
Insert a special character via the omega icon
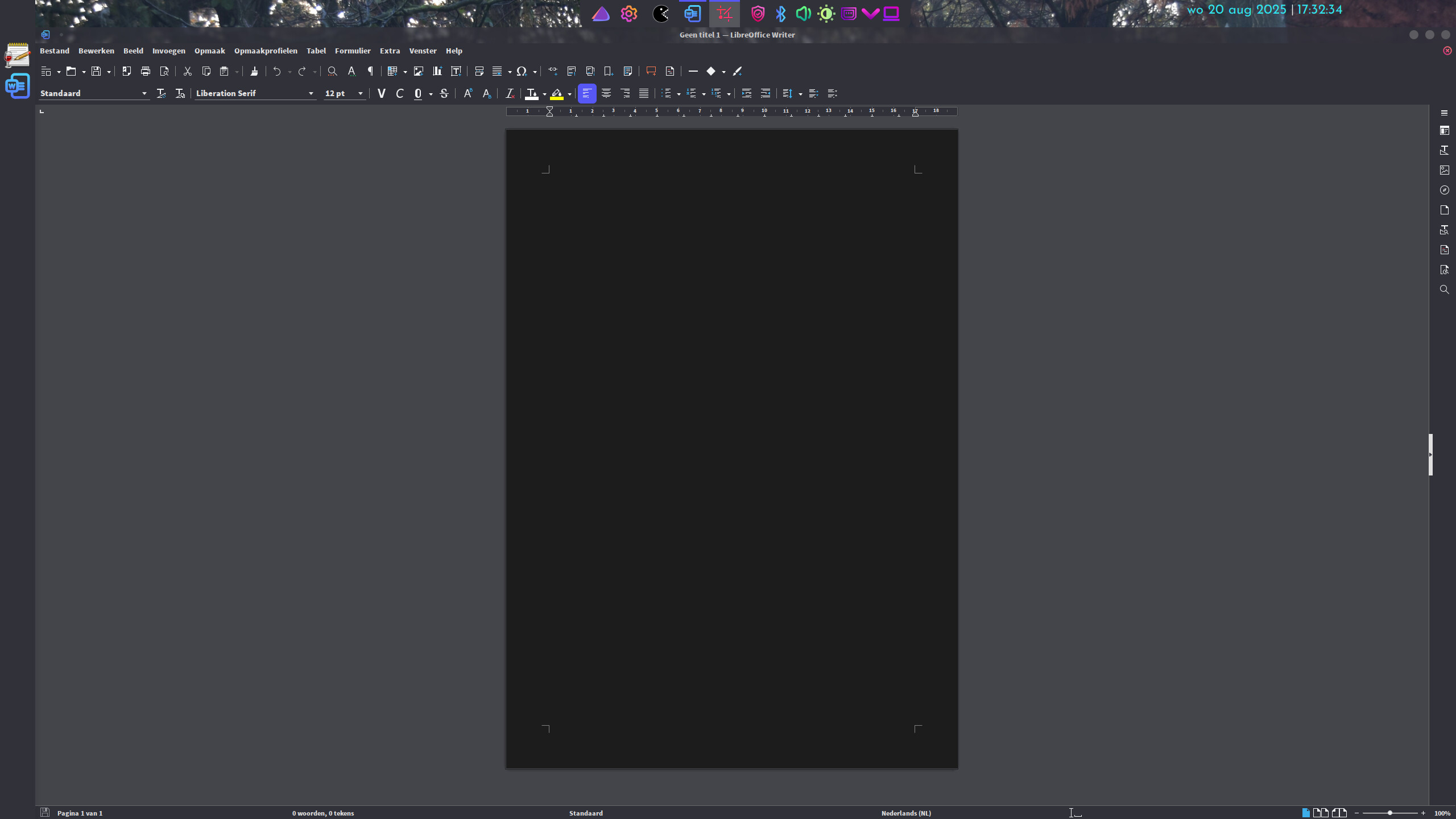pos(523,71)
